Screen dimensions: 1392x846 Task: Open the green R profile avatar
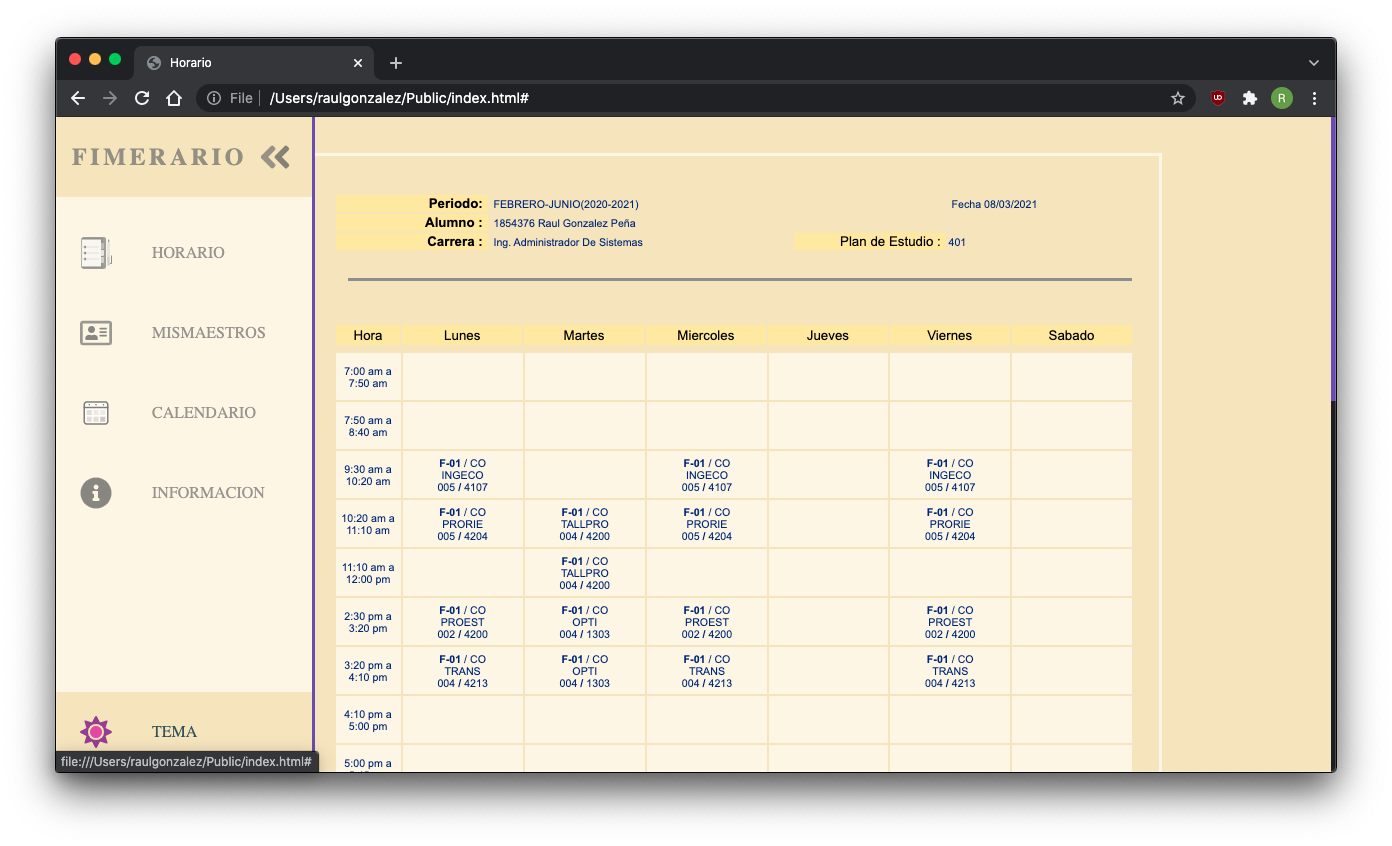click(x=1282, y=98)
